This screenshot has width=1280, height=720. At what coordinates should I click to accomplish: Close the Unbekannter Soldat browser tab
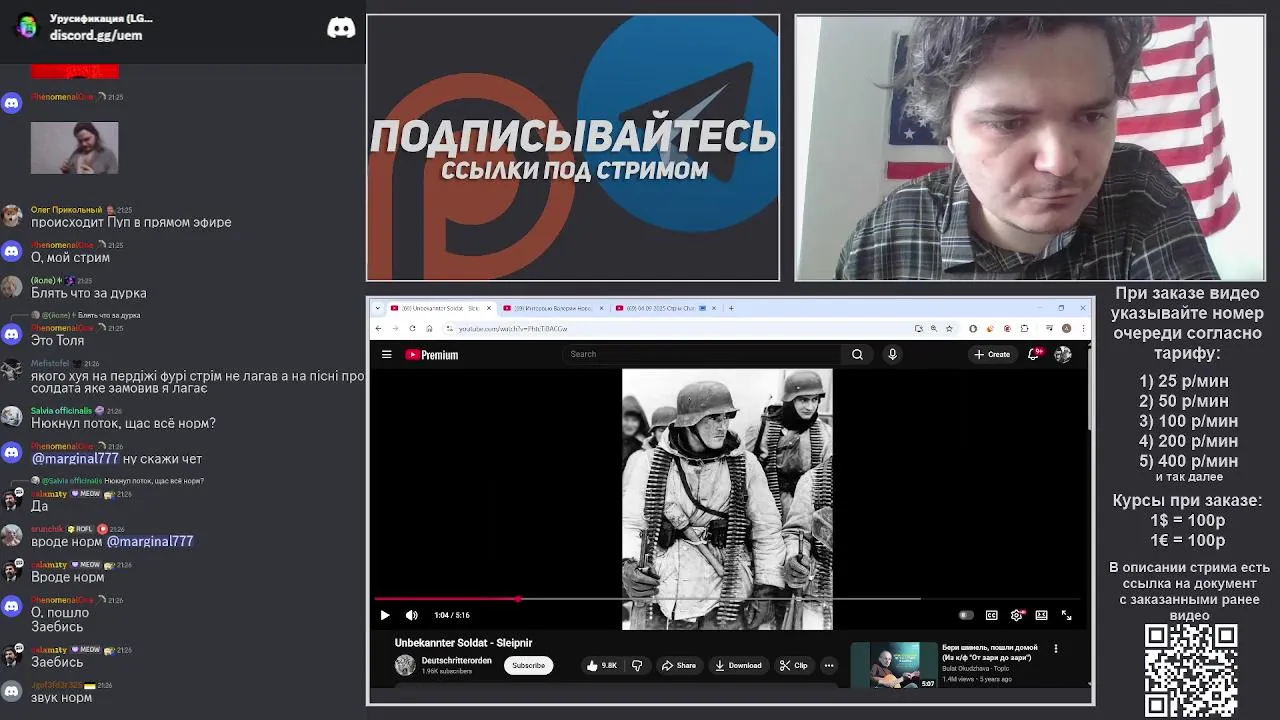pyautogui.click(x=489, y=308)
